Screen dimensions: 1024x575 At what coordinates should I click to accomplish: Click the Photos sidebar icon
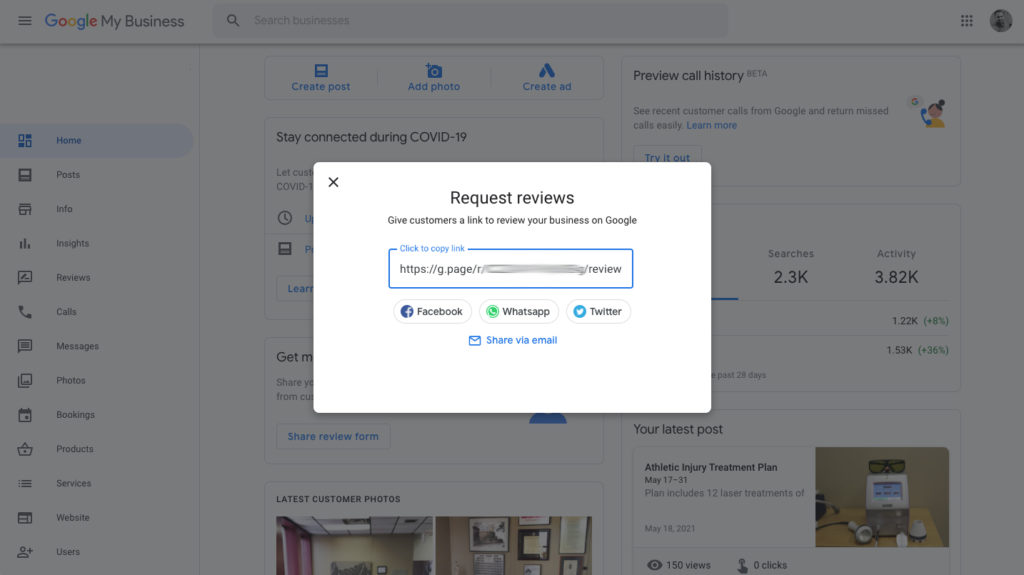click(x=25, y=380)
